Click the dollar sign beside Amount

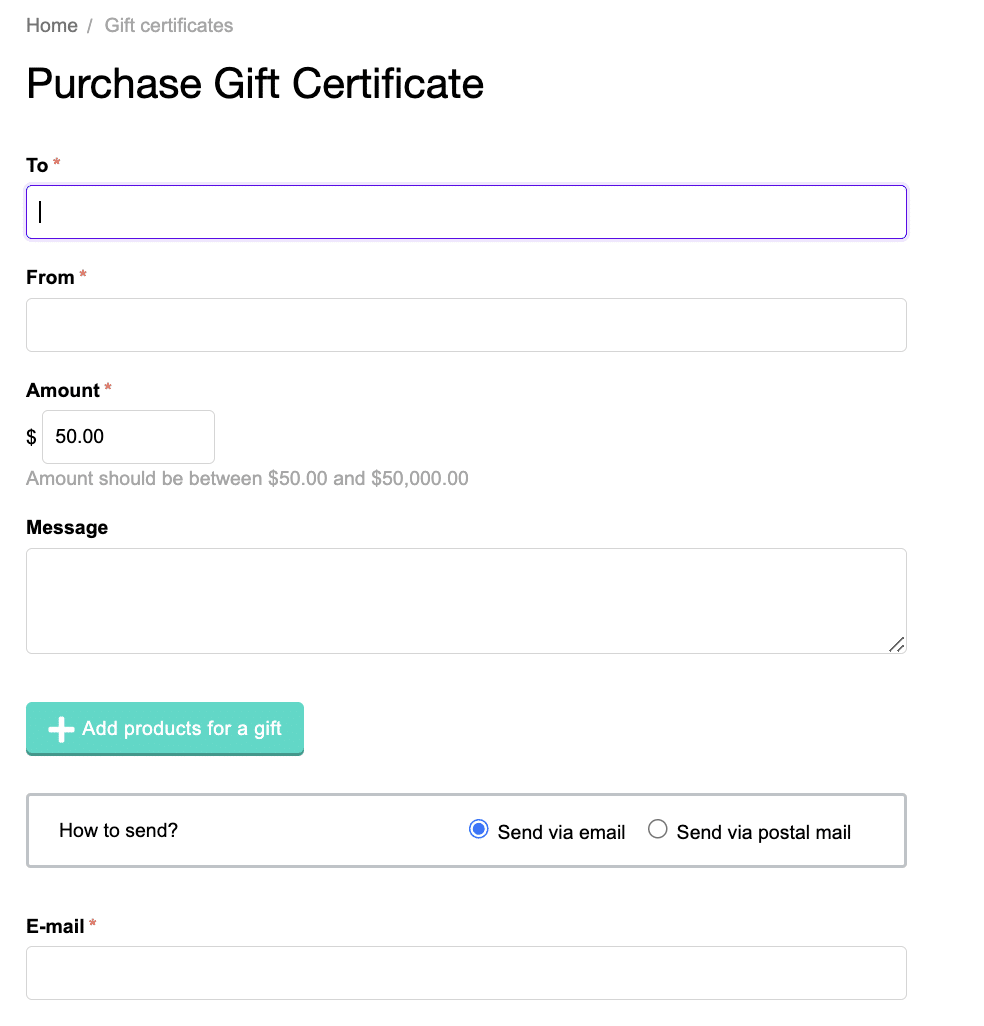(31, 436)
